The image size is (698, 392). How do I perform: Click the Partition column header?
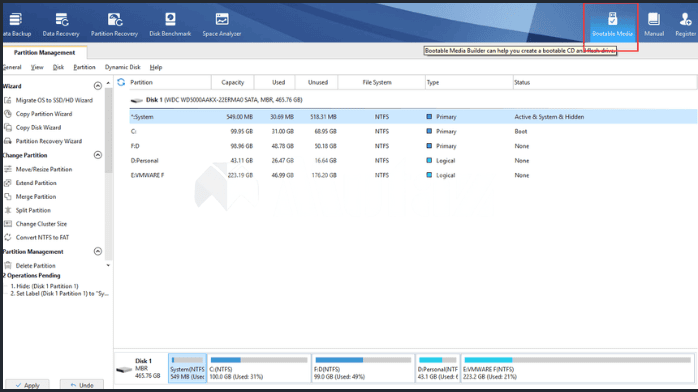point(169,82)
